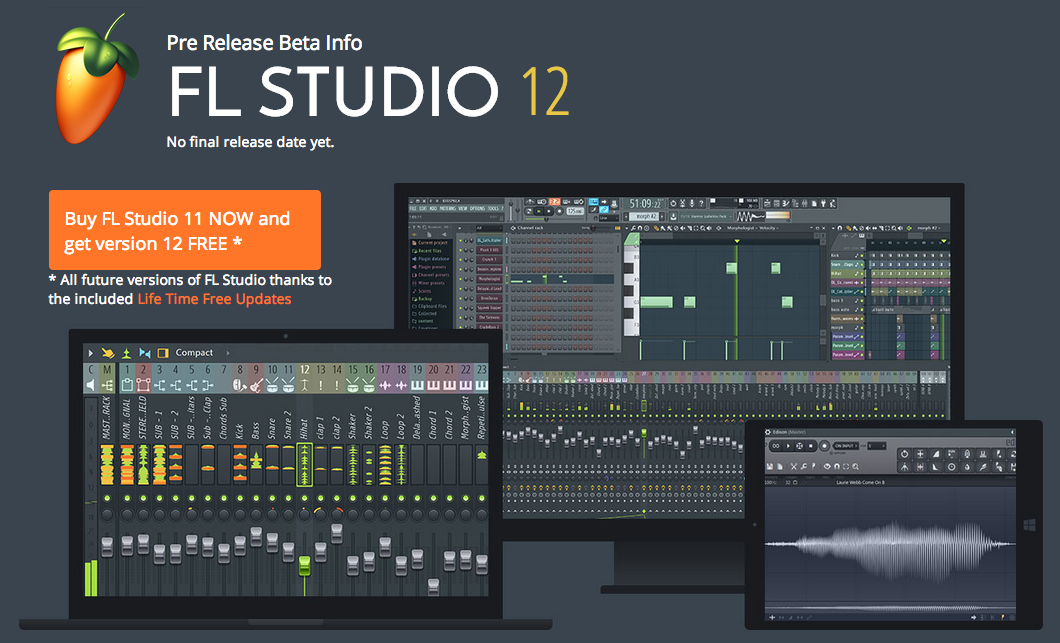Select mixer track 2 stereo field icon
This screenshot has height=643, width=1060.
point(143,385)
